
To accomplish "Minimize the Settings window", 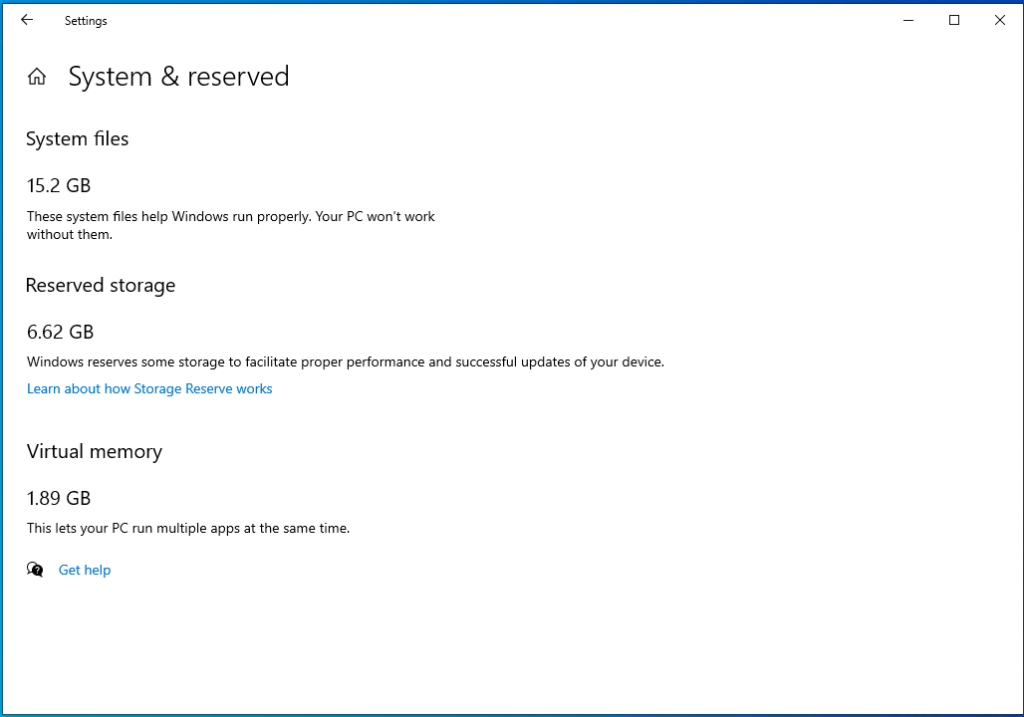I will point(907,19).
